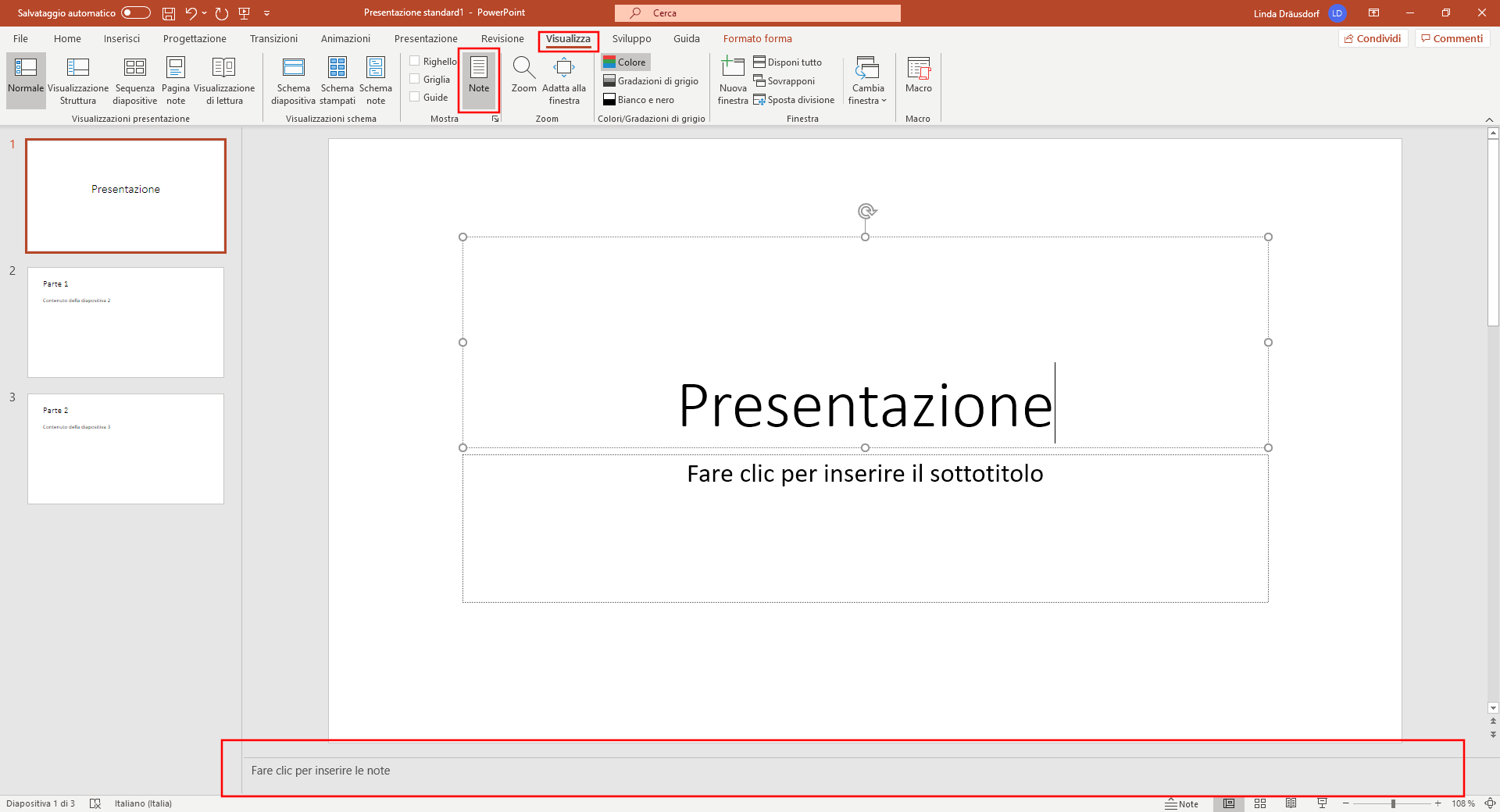Click spell check icon in status bar
This screenshot has width=1500, height=812.
click(95, 803)
